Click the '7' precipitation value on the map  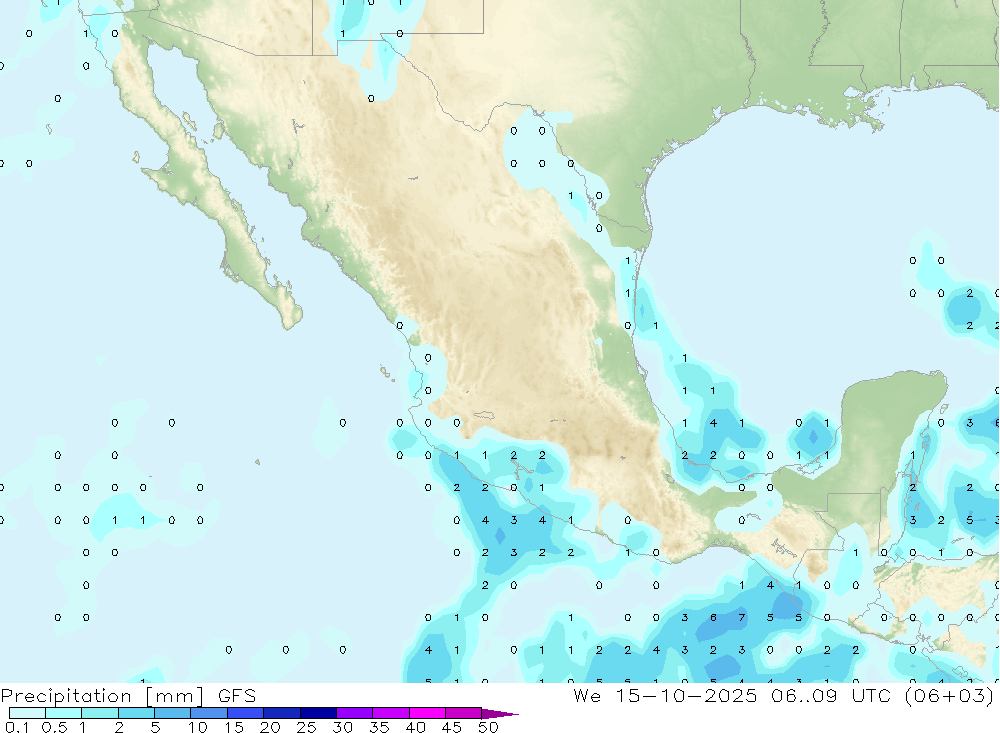(x=742, y=618)
